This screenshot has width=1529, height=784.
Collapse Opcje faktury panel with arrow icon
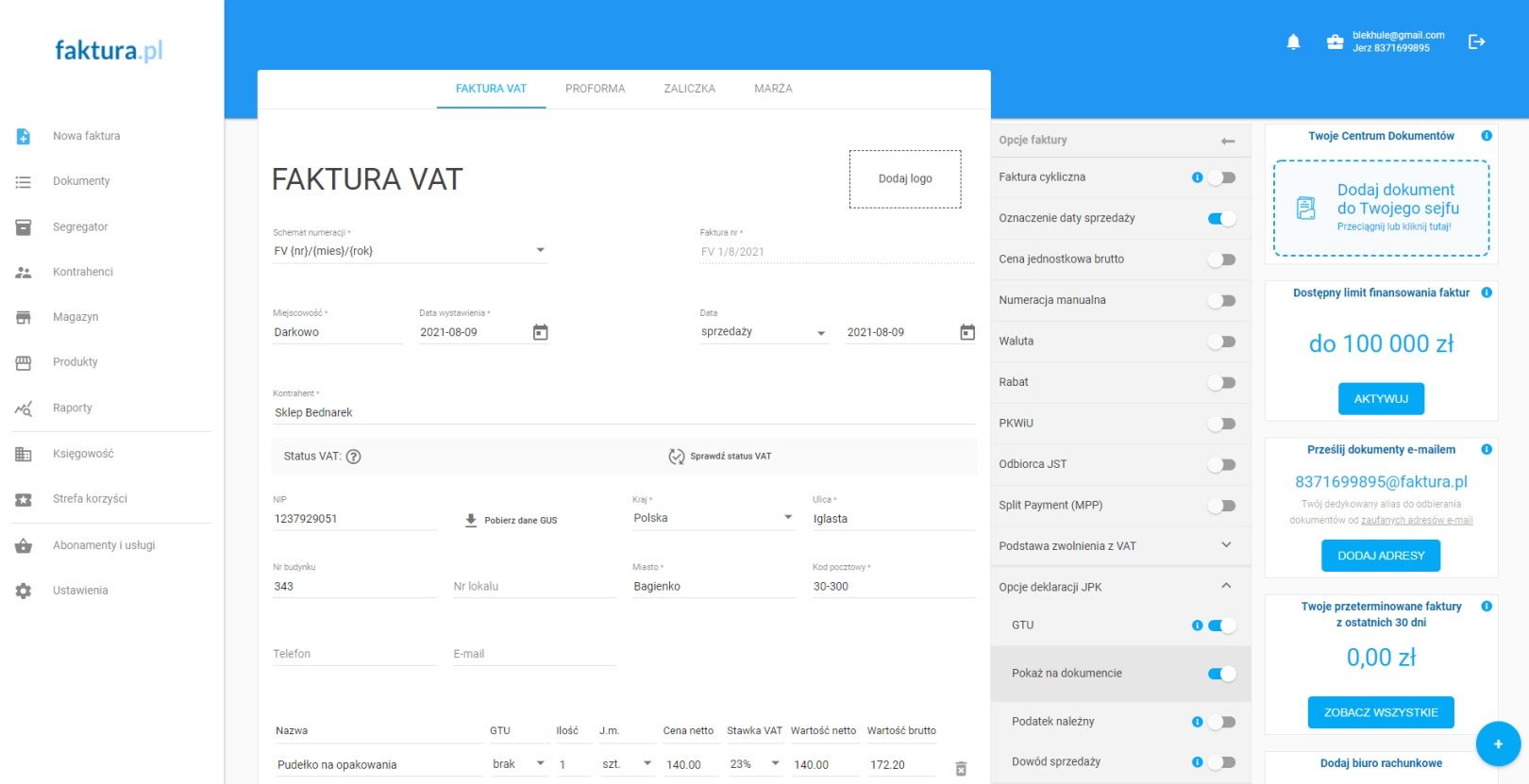tap(1228, 141)
